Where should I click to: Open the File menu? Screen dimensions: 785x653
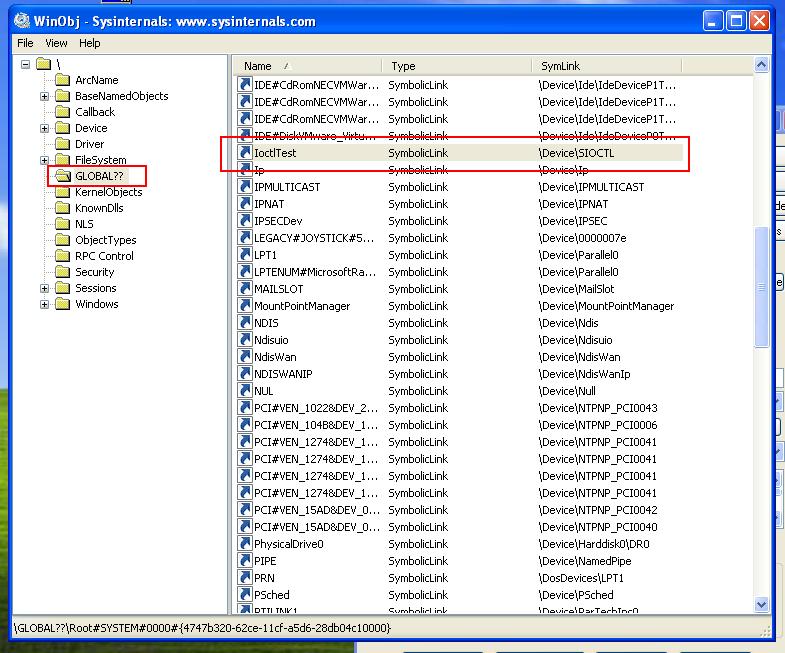pyautogui.click(x=25, y=43)
